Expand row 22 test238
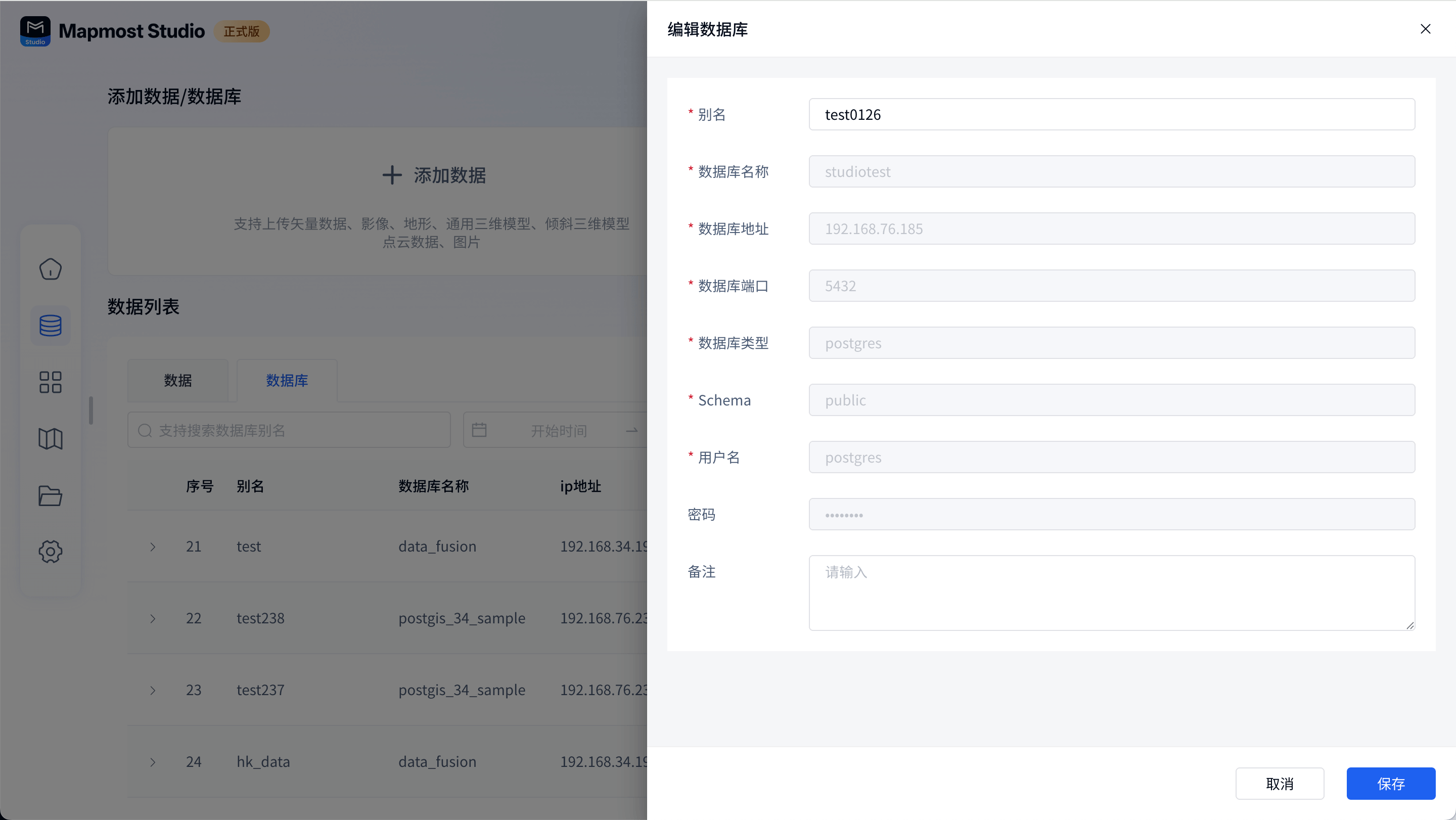The image size is (1456, 820). [x=153, y=618]
